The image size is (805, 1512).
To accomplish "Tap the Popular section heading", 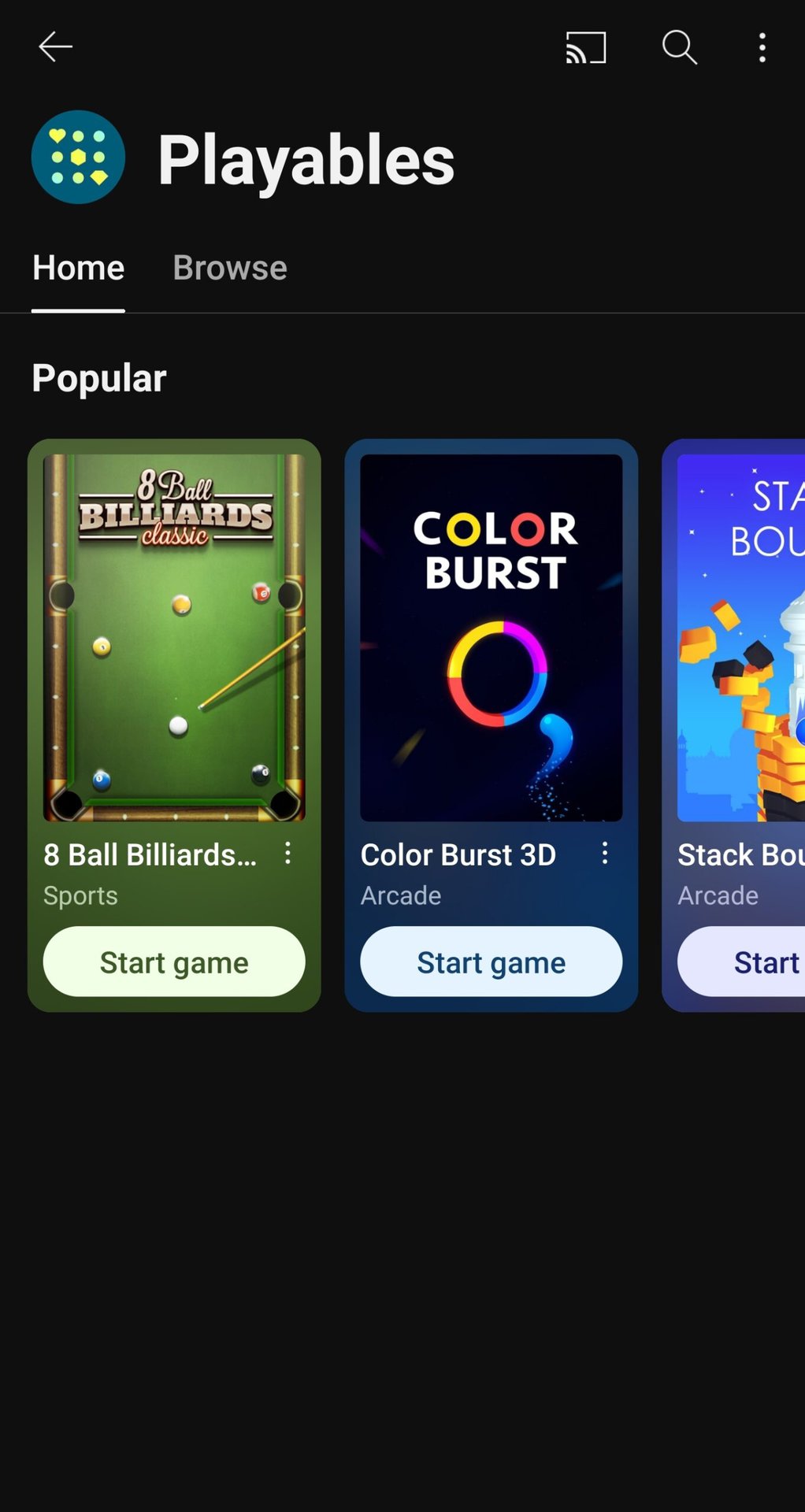I will [99, 378].
